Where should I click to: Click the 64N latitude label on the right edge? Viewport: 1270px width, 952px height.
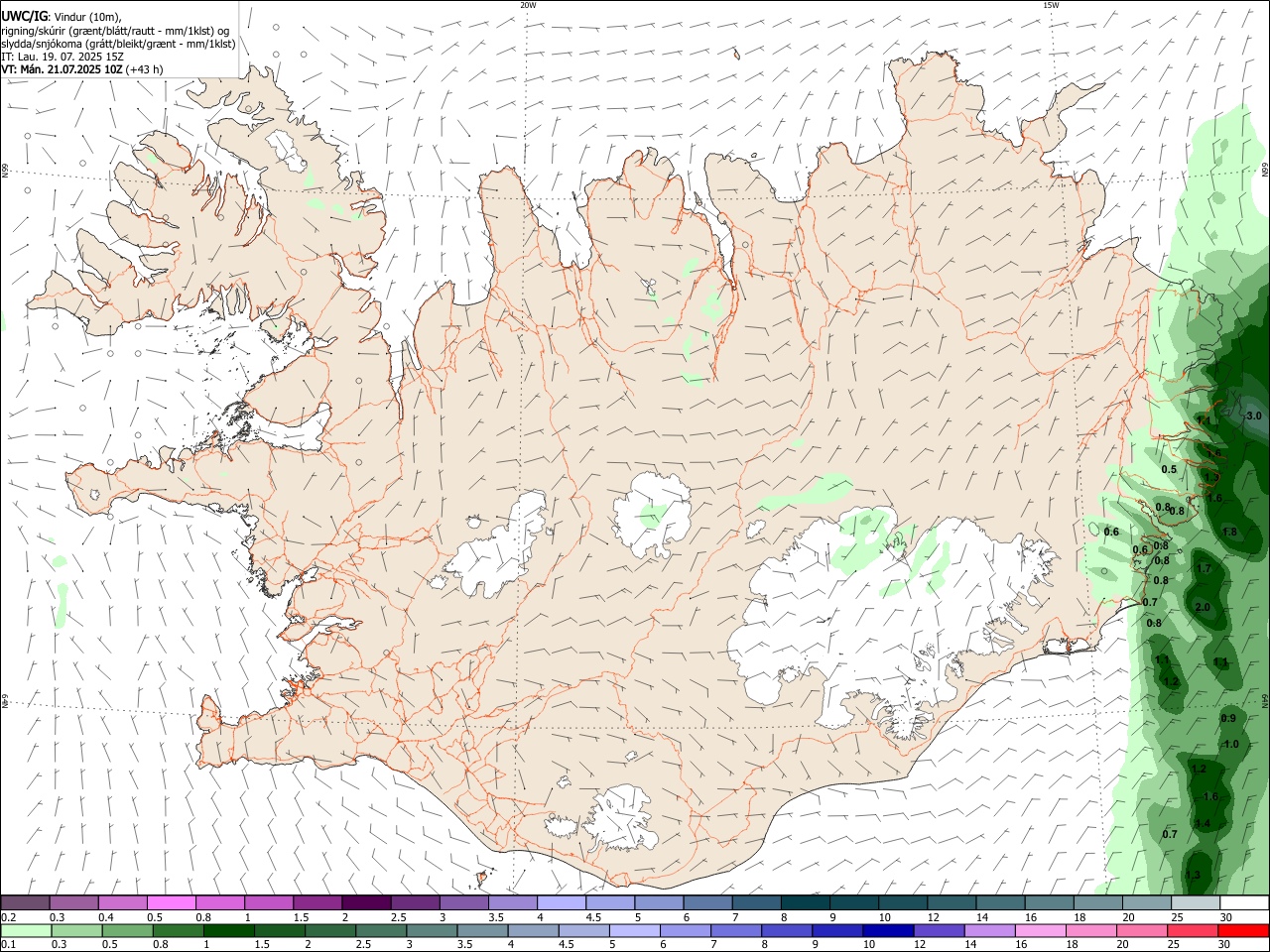1265,700
